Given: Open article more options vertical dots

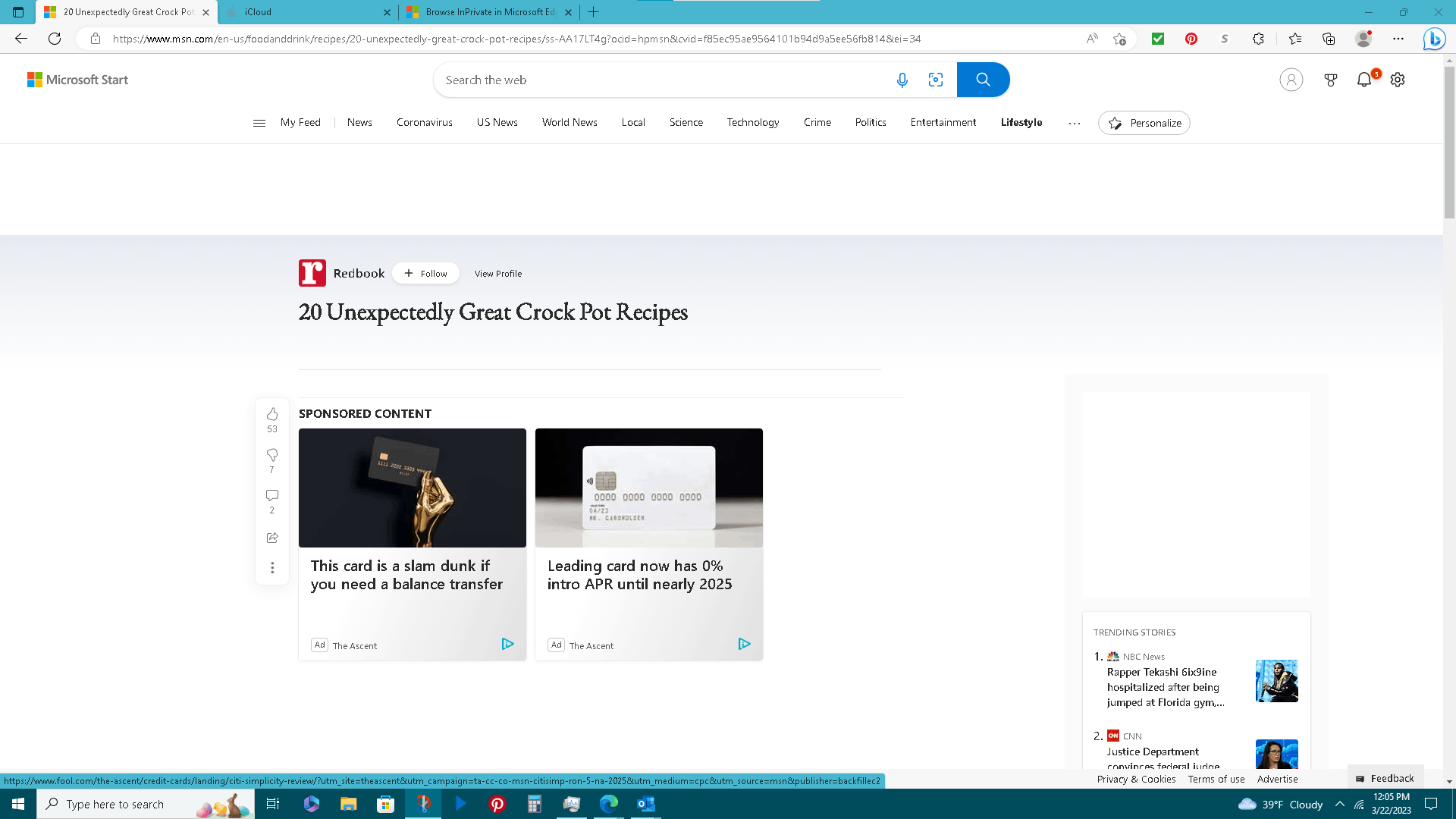Looking at the screenshot, I should pyautogui.click(x=272, y=568).
